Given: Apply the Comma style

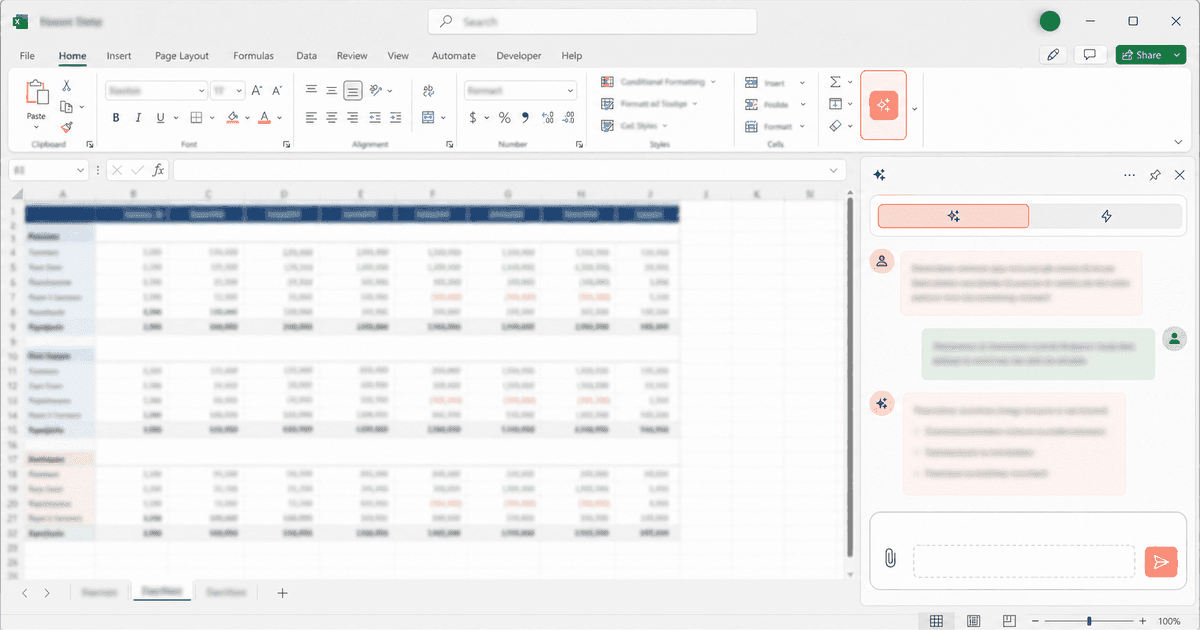Looking at the screenshot, I should click(x=524, y=118).
